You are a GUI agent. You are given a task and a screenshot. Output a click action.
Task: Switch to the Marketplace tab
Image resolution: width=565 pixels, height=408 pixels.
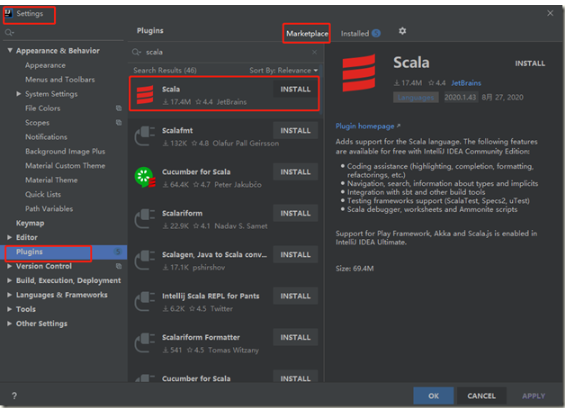(307, 34)
